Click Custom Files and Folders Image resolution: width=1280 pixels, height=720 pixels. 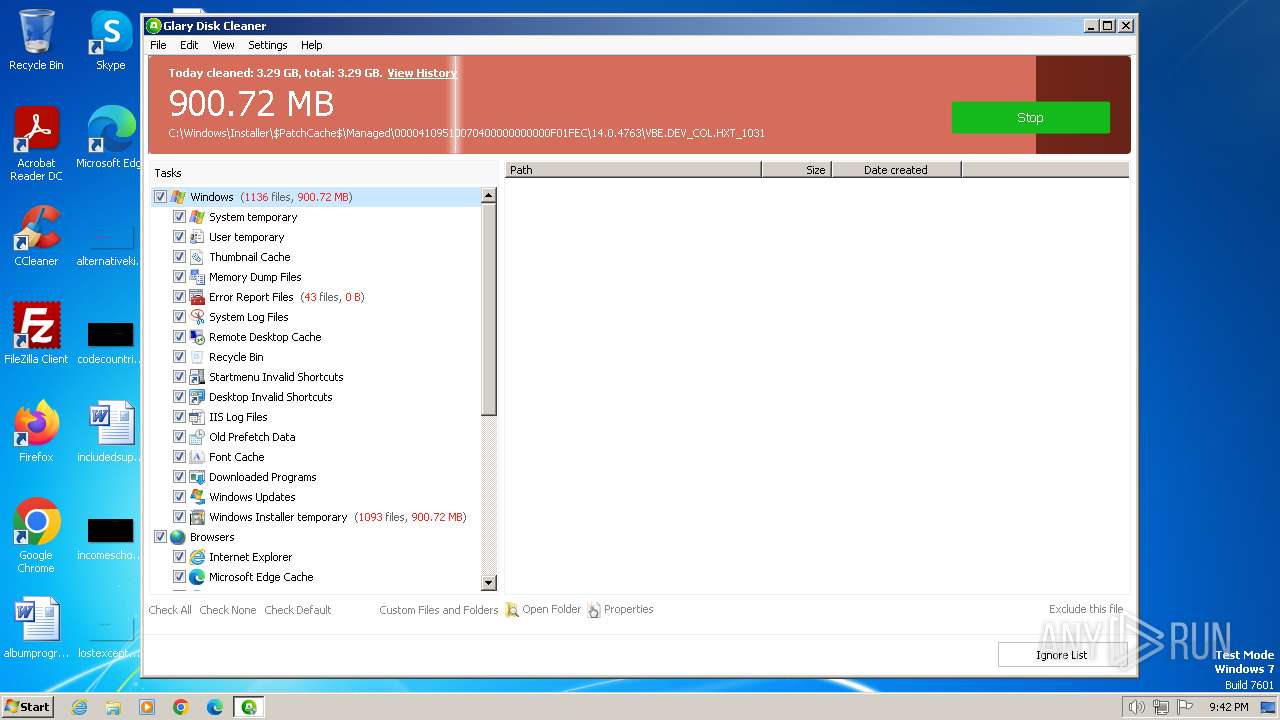tap(438, 610)
